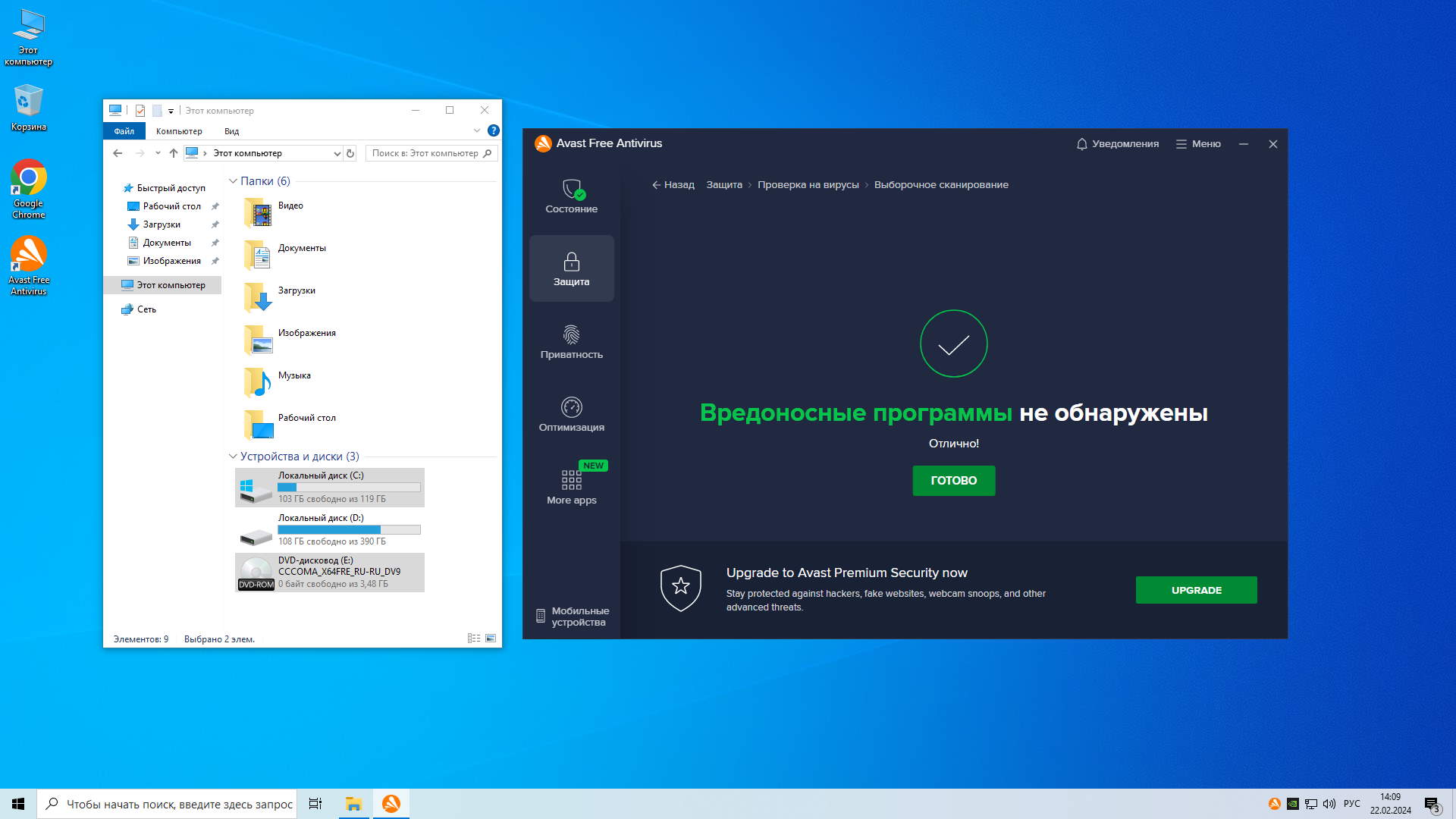Collapse the Папки (6) group
The width and height of the screenshot is (1456, 819).
tap(233, 181)
